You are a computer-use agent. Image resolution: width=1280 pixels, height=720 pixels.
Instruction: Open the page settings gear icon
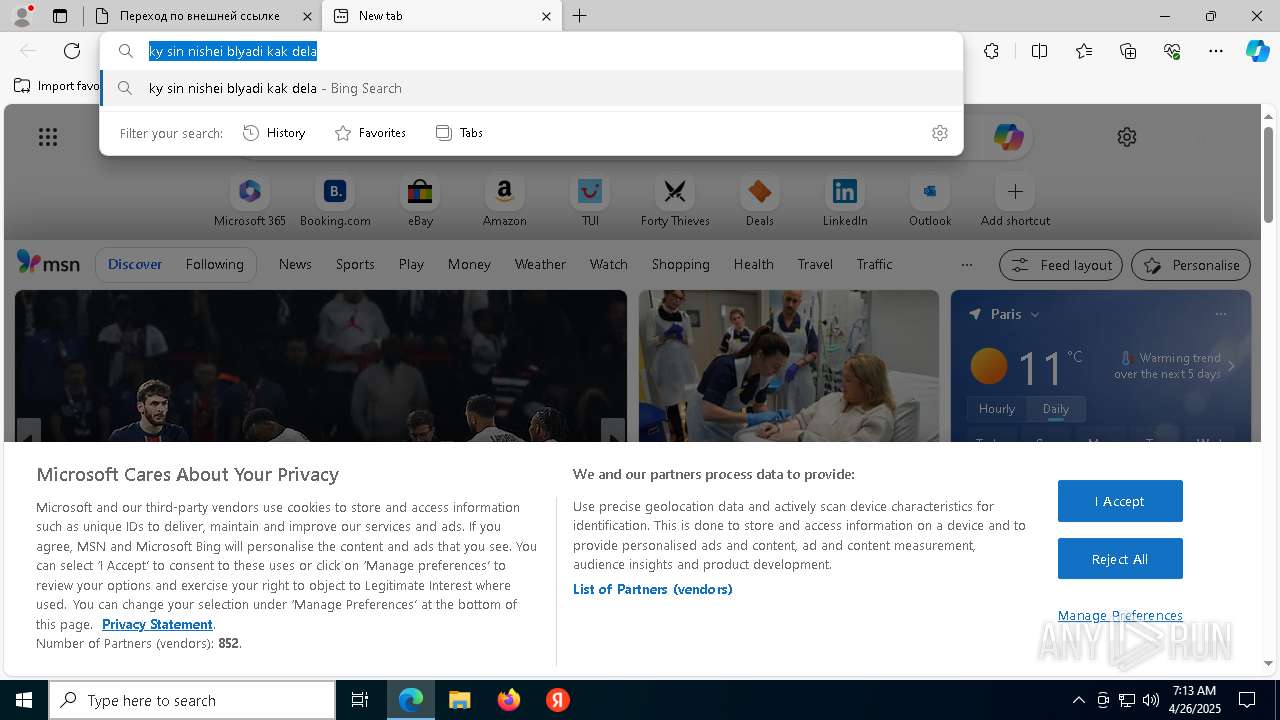coord(1127,137)
